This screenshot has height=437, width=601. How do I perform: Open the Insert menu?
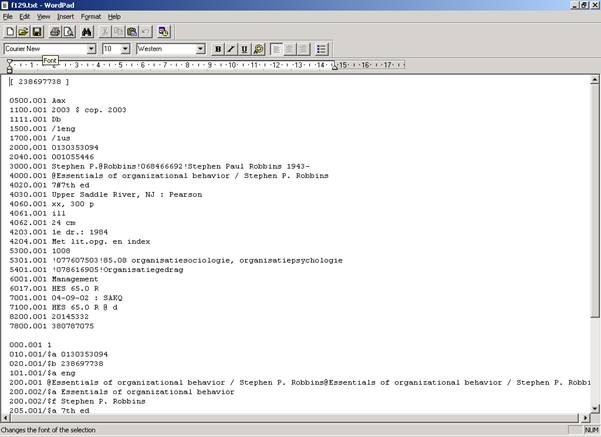(x=66, y=16)
